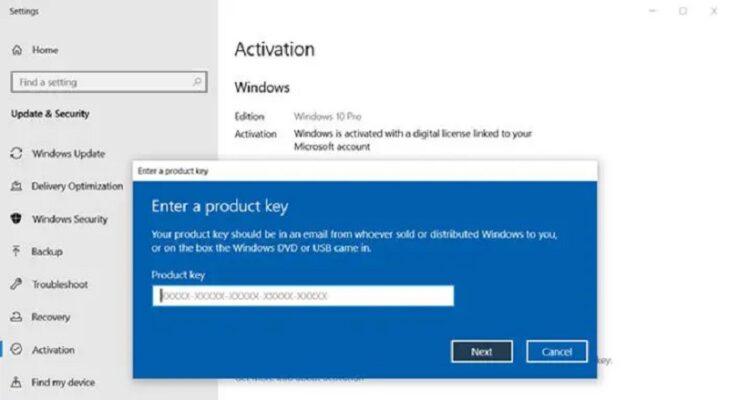Click the Find my device icon
The image size is (729, 400).
(x=17, y=382)
